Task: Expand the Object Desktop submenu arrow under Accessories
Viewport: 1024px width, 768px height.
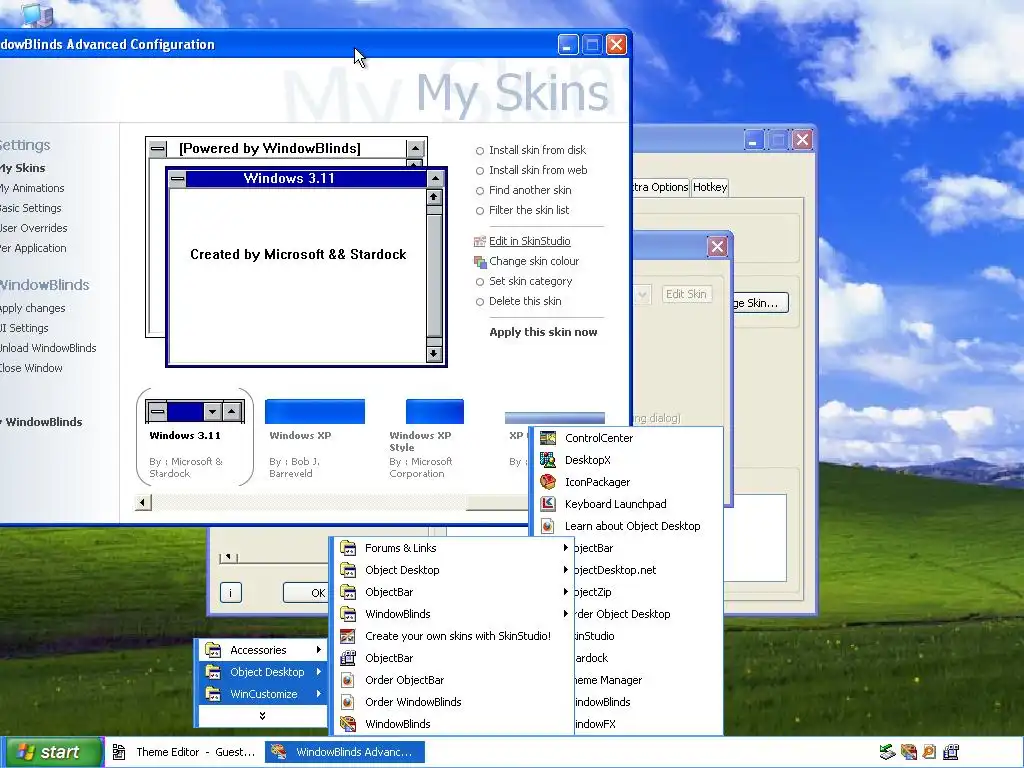Action: [319, 671]
